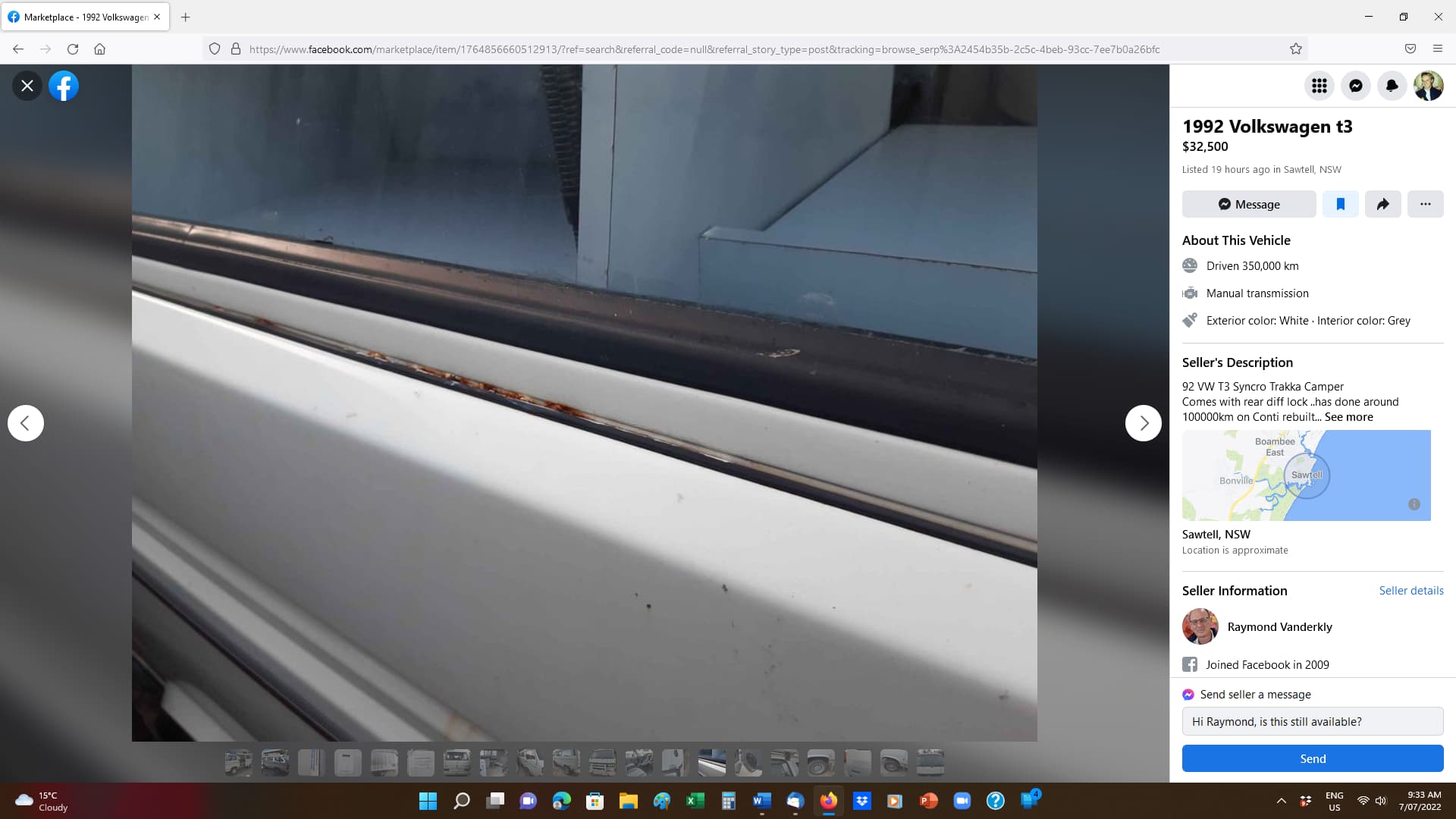Bookmark this page with the star icon
1456x819 pixels.
coord(1296,49)
